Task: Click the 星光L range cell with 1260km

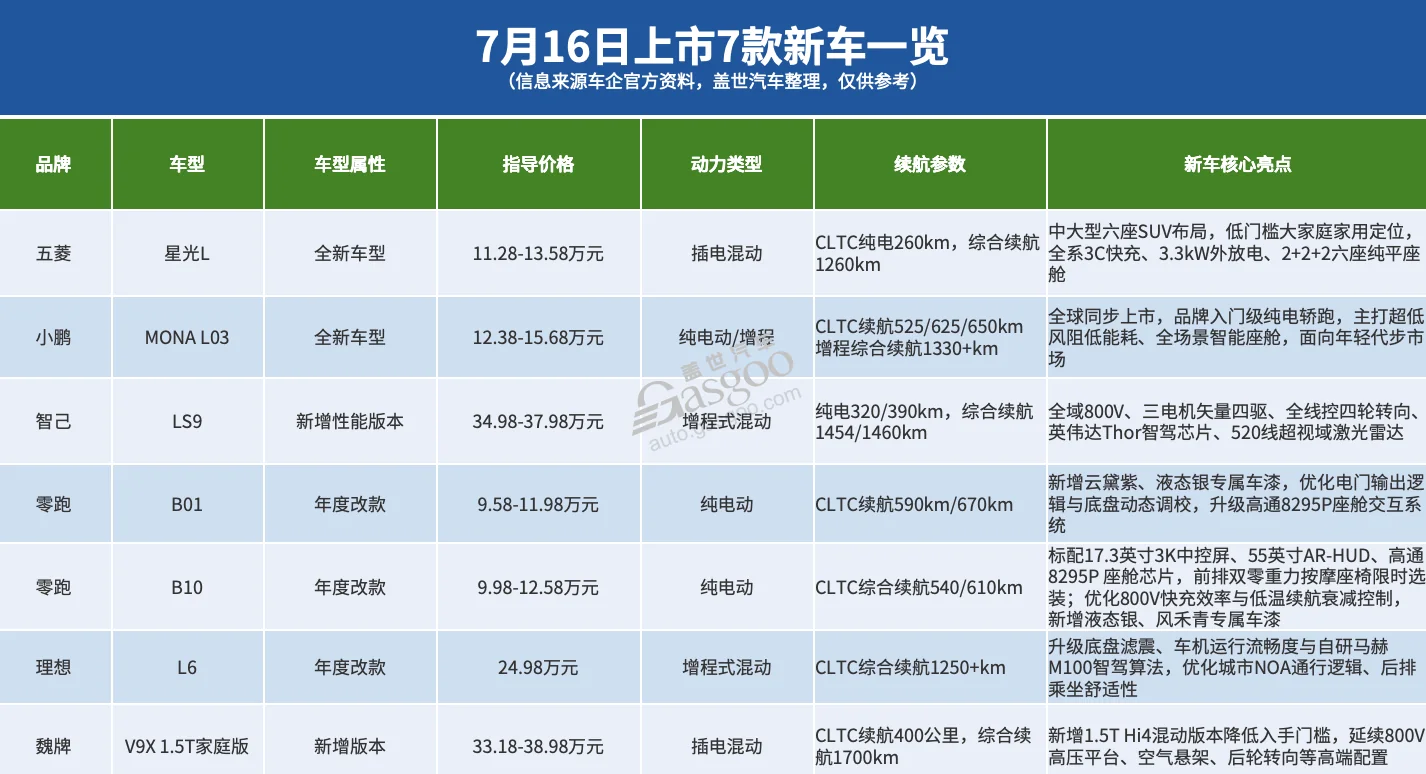Action: [x=930, y=253]
